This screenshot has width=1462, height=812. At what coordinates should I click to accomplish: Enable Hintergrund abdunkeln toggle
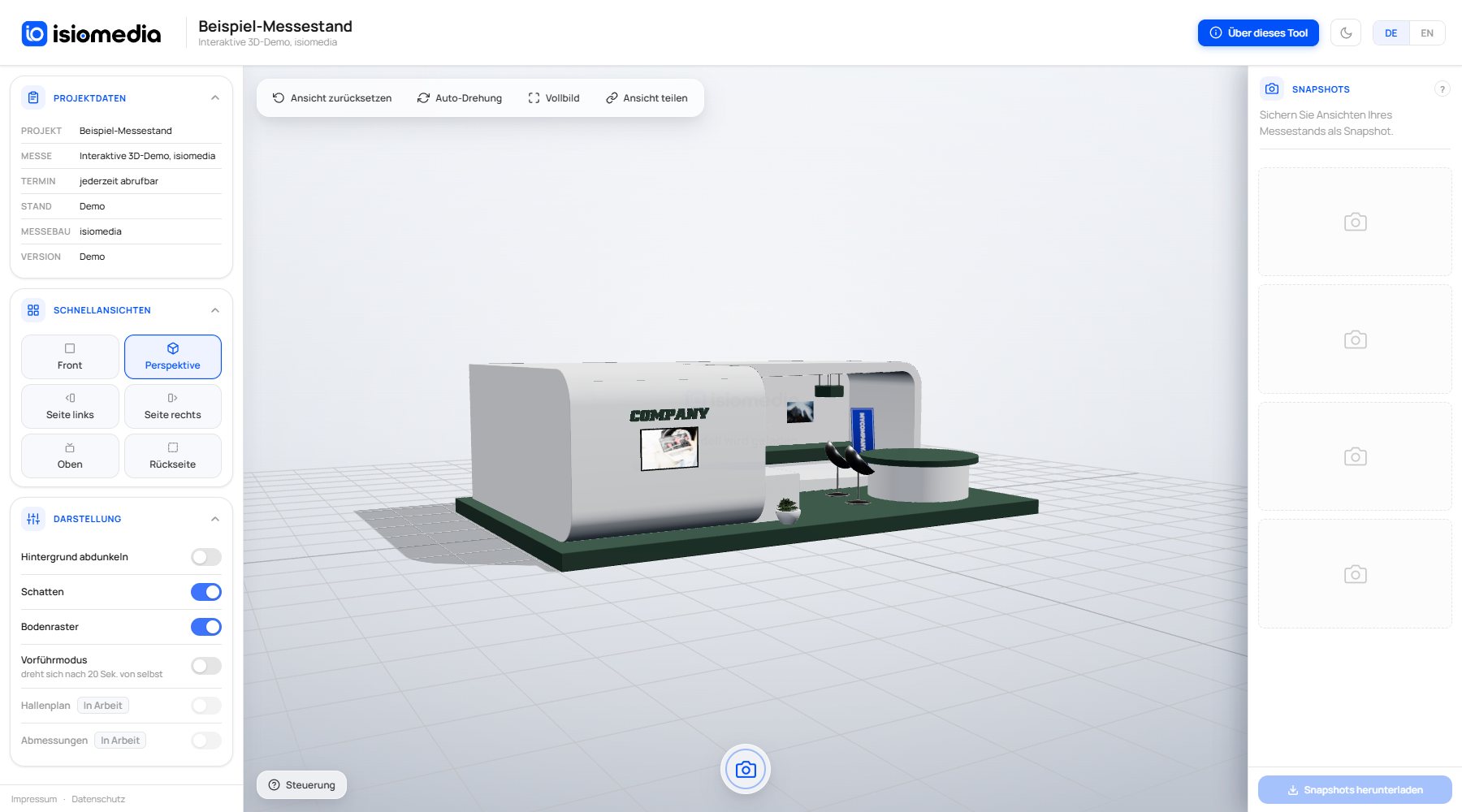206,557
